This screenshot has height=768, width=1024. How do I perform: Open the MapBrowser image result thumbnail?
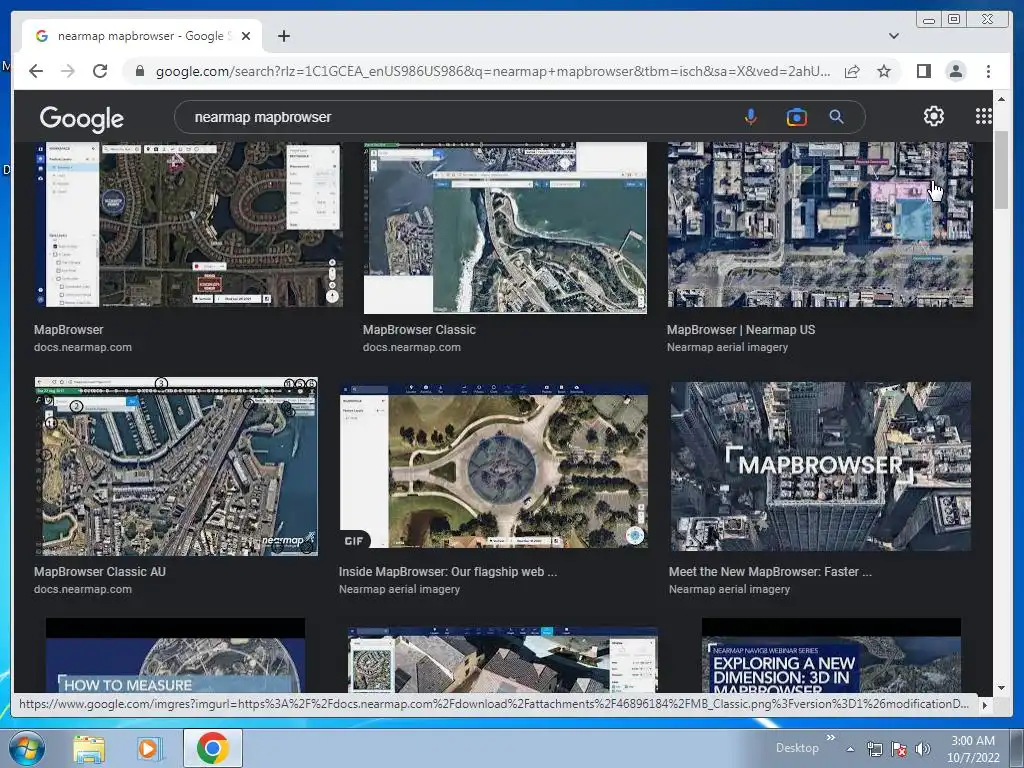click(x=188, y=224)
